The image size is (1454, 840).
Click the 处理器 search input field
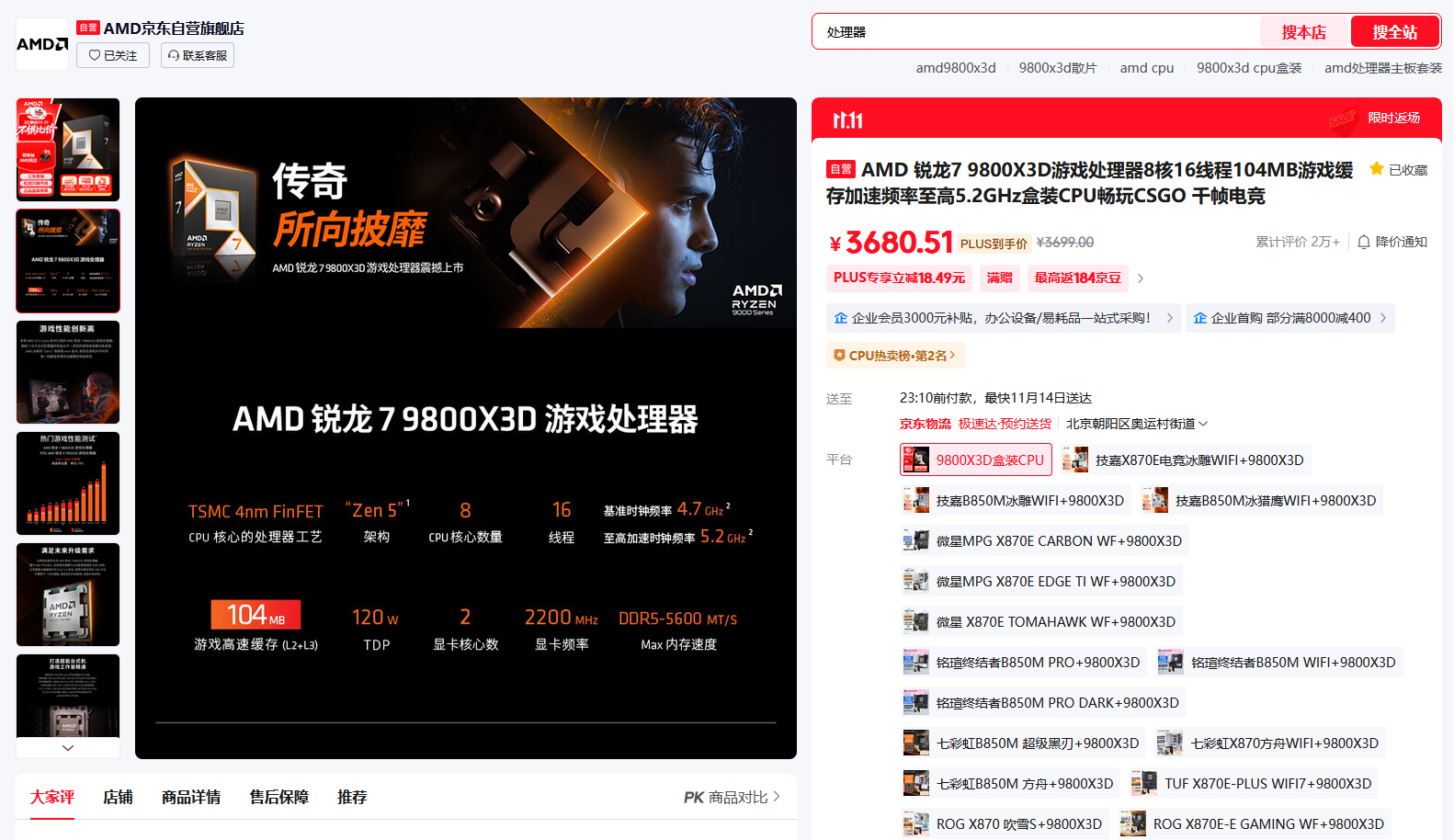(1034, 32)
